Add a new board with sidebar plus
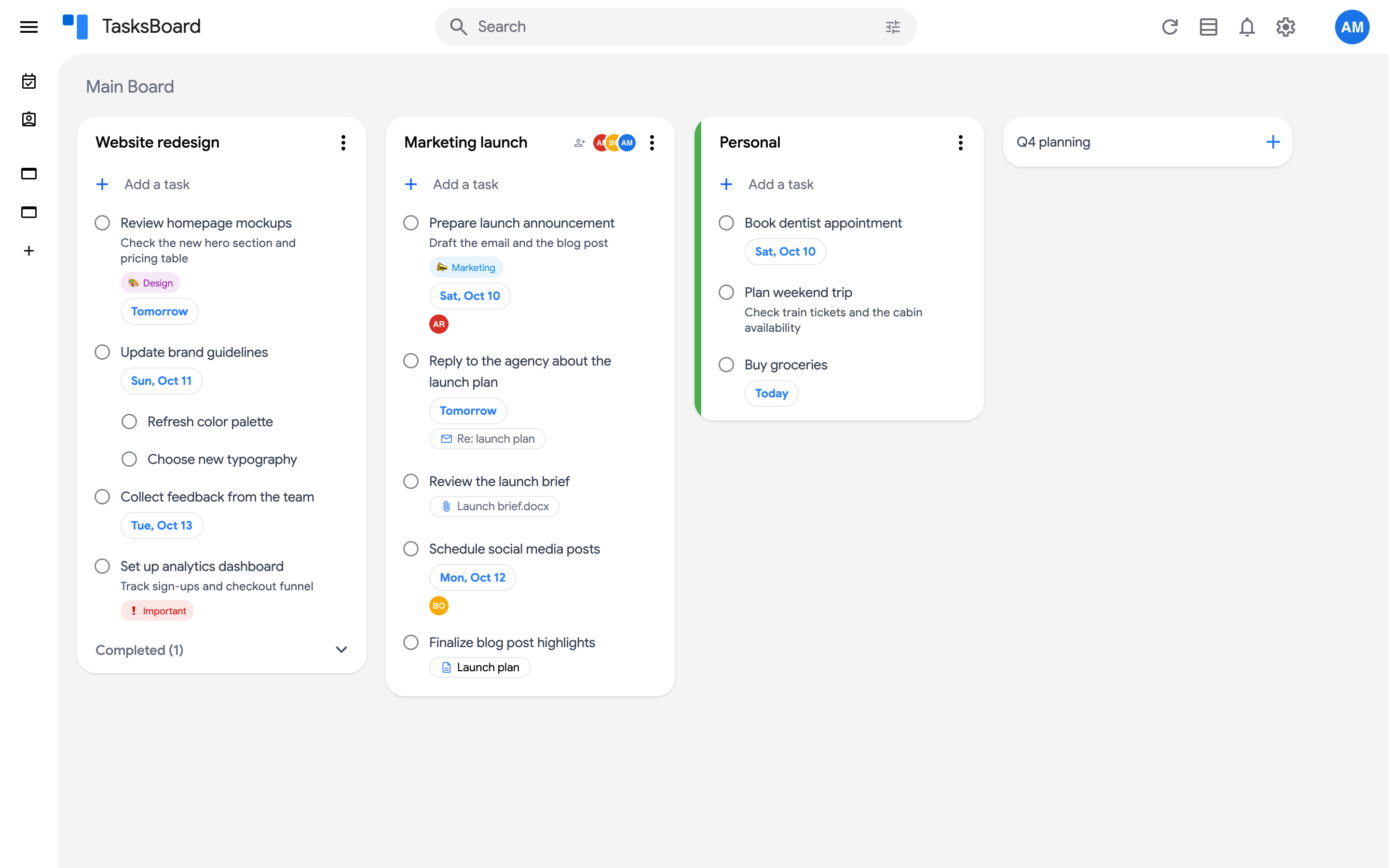Screen dimensions: 1389x868 29,251
